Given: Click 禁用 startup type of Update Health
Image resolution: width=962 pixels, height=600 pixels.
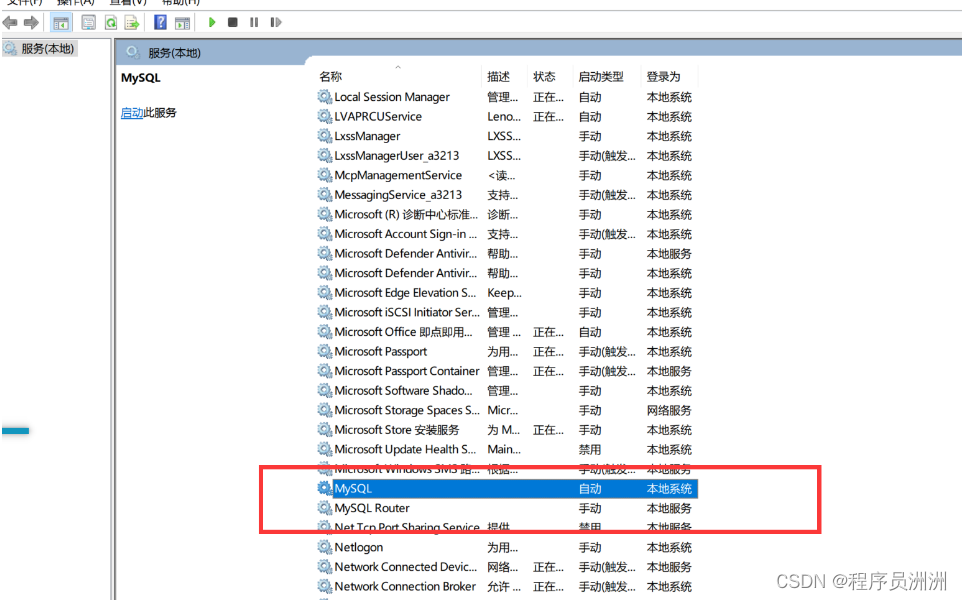Looking at the screenshot, I should tap(590, 450).
